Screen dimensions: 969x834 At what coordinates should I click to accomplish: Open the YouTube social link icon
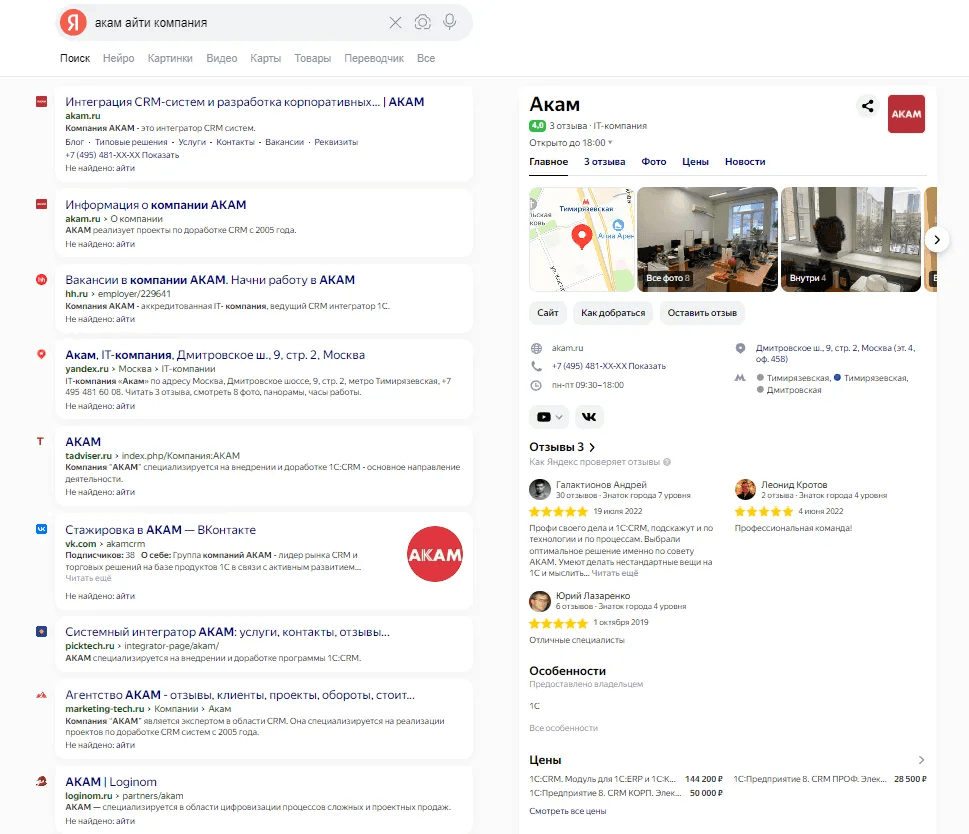point(544,417)
